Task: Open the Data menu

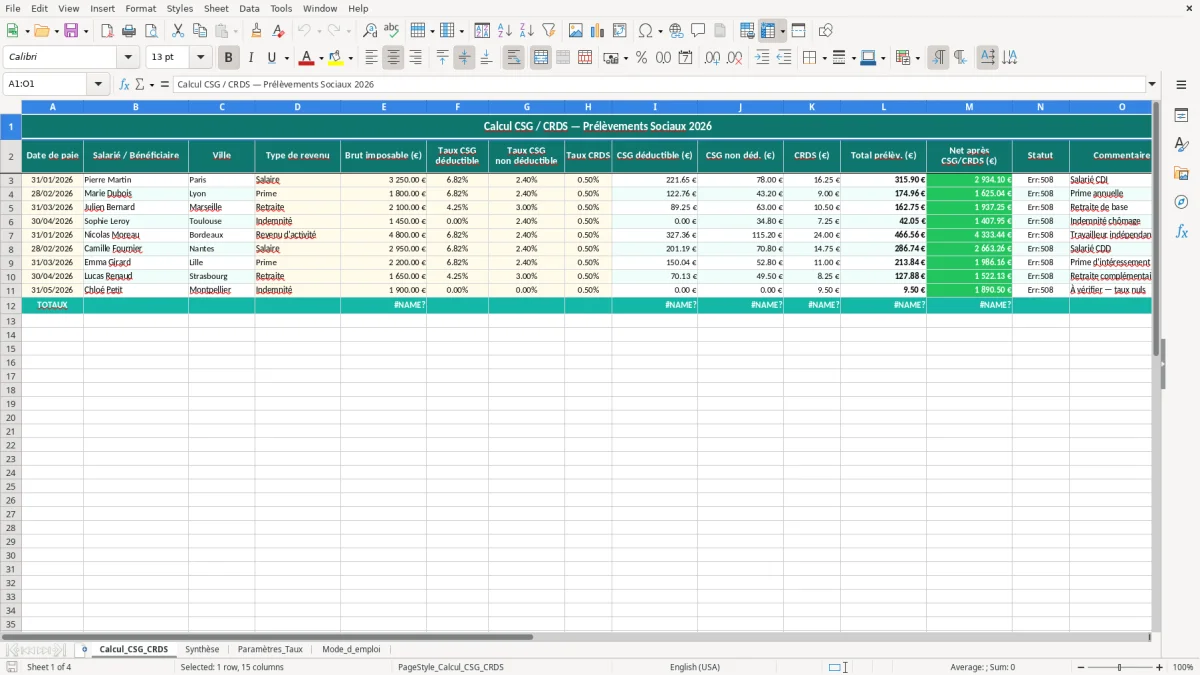Action: 249,8
